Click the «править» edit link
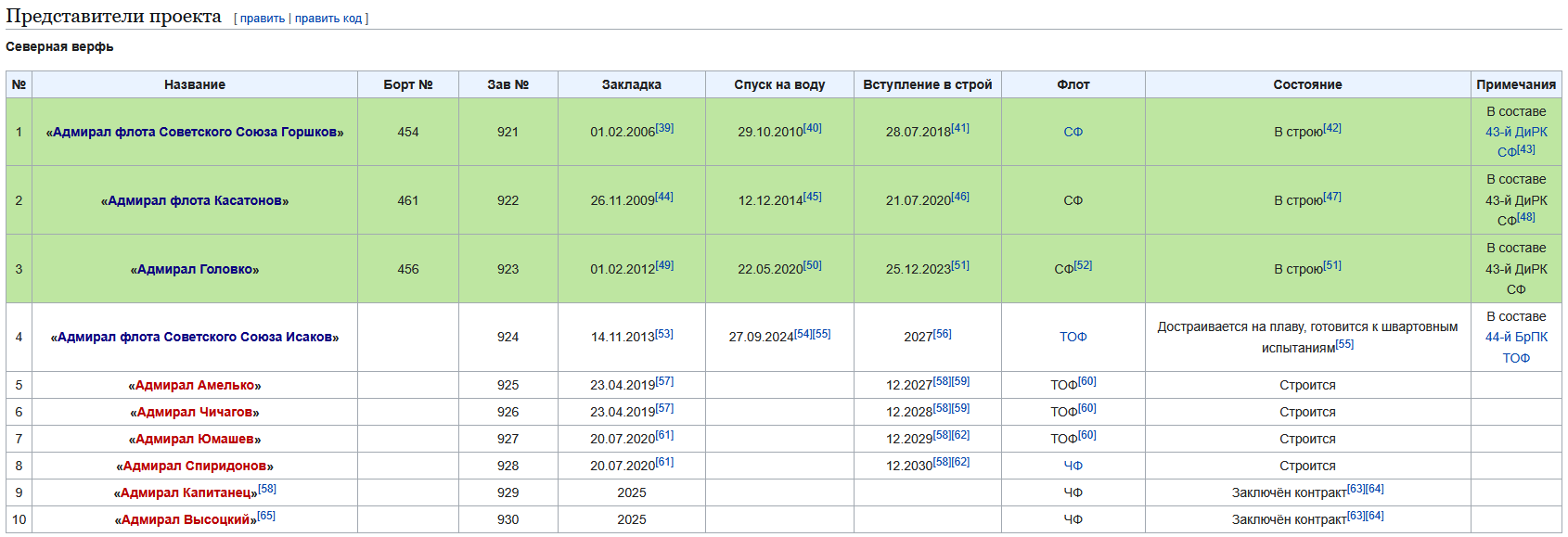The image size is (1568, 537). [x=263, y=19]
